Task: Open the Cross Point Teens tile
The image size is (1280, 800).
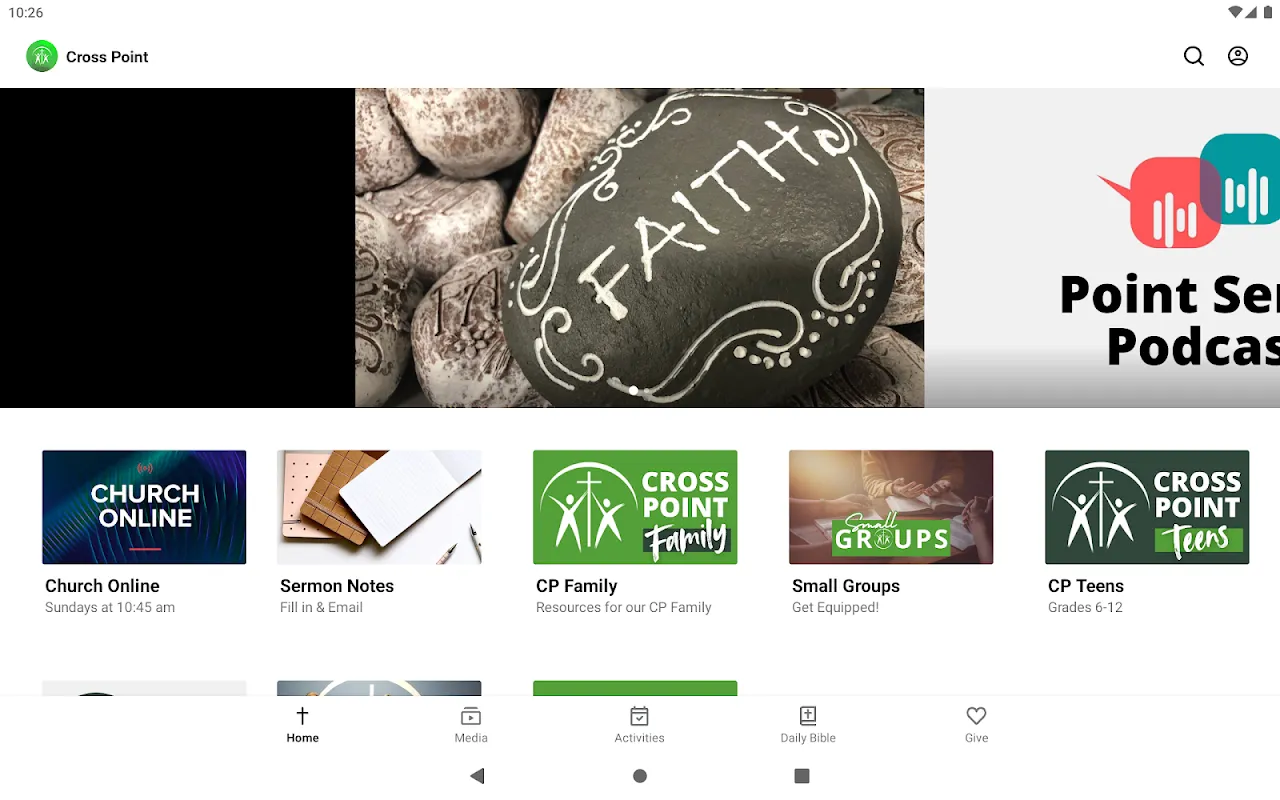Action: (x=1147, y=507)
